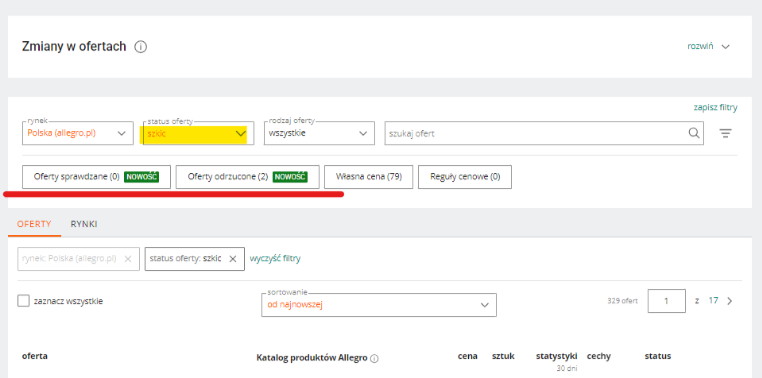The image size is (762, 378).
Task: Click the page number input showing 1
Action: pos(667,301)
